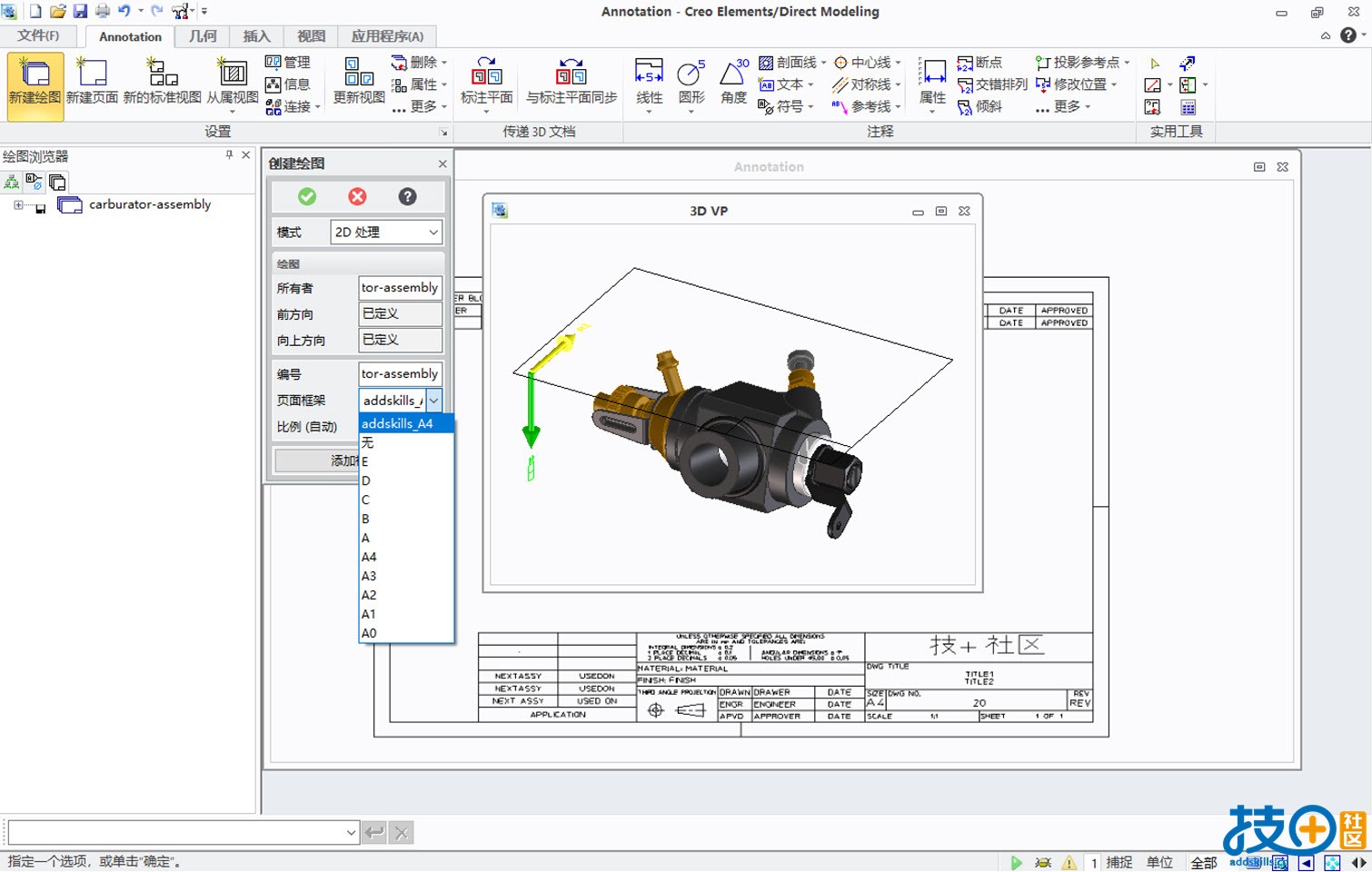Viewport: 1372px width, 872px height.
Task: Click 单位 in the status bar
Action: click(1159, 863)
